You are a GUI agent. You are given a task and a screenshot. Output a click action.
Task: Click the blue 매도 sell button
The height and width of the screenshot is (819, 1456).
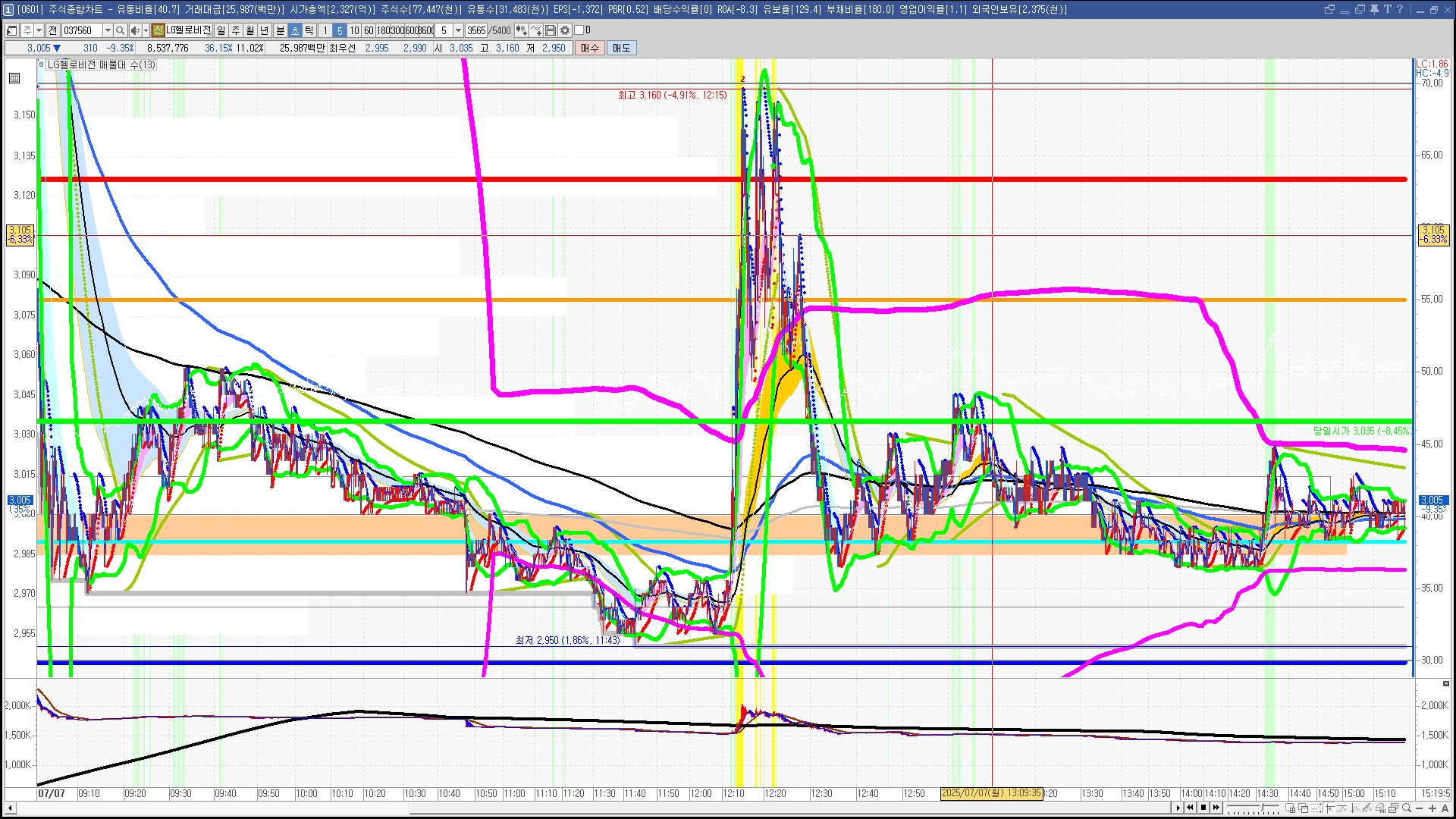click(622, 48)
